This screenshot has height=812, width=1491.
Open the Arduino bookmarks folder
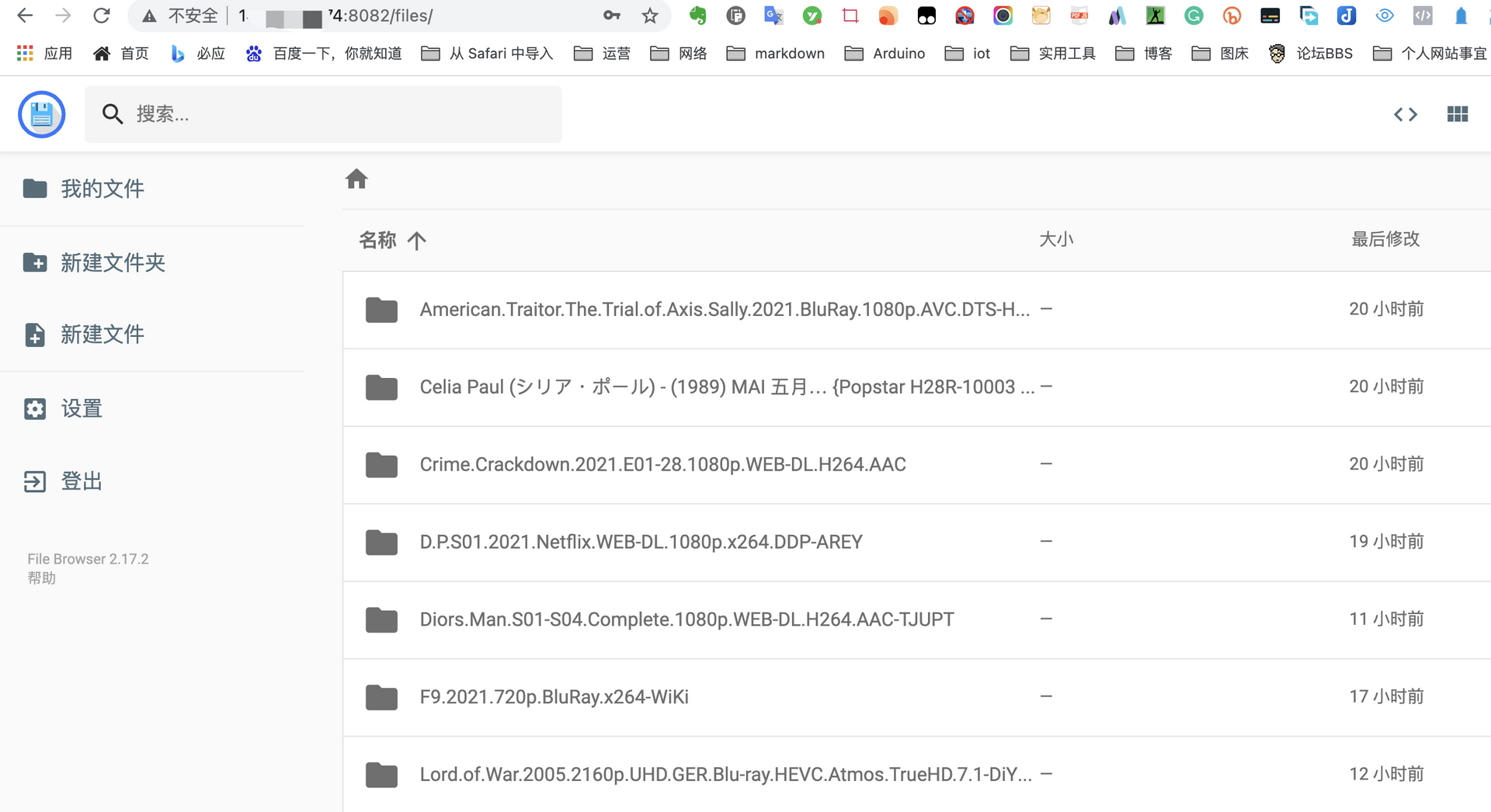click(885, 54)
